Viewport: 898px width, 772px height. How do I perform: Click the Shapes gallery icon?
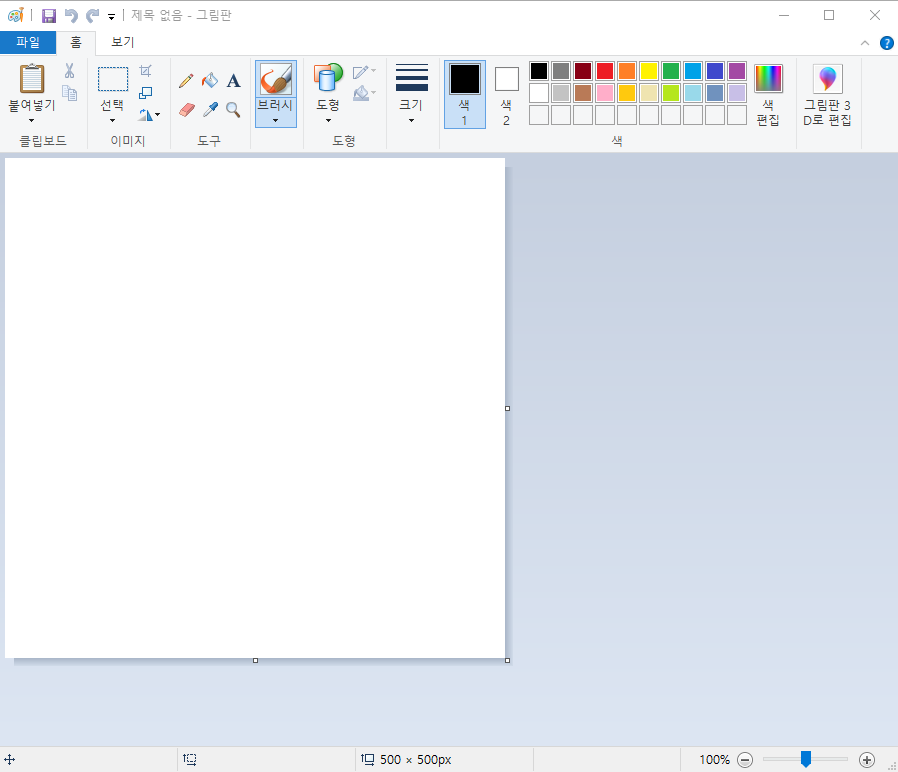pyautogui.click(x=328, y=77)
